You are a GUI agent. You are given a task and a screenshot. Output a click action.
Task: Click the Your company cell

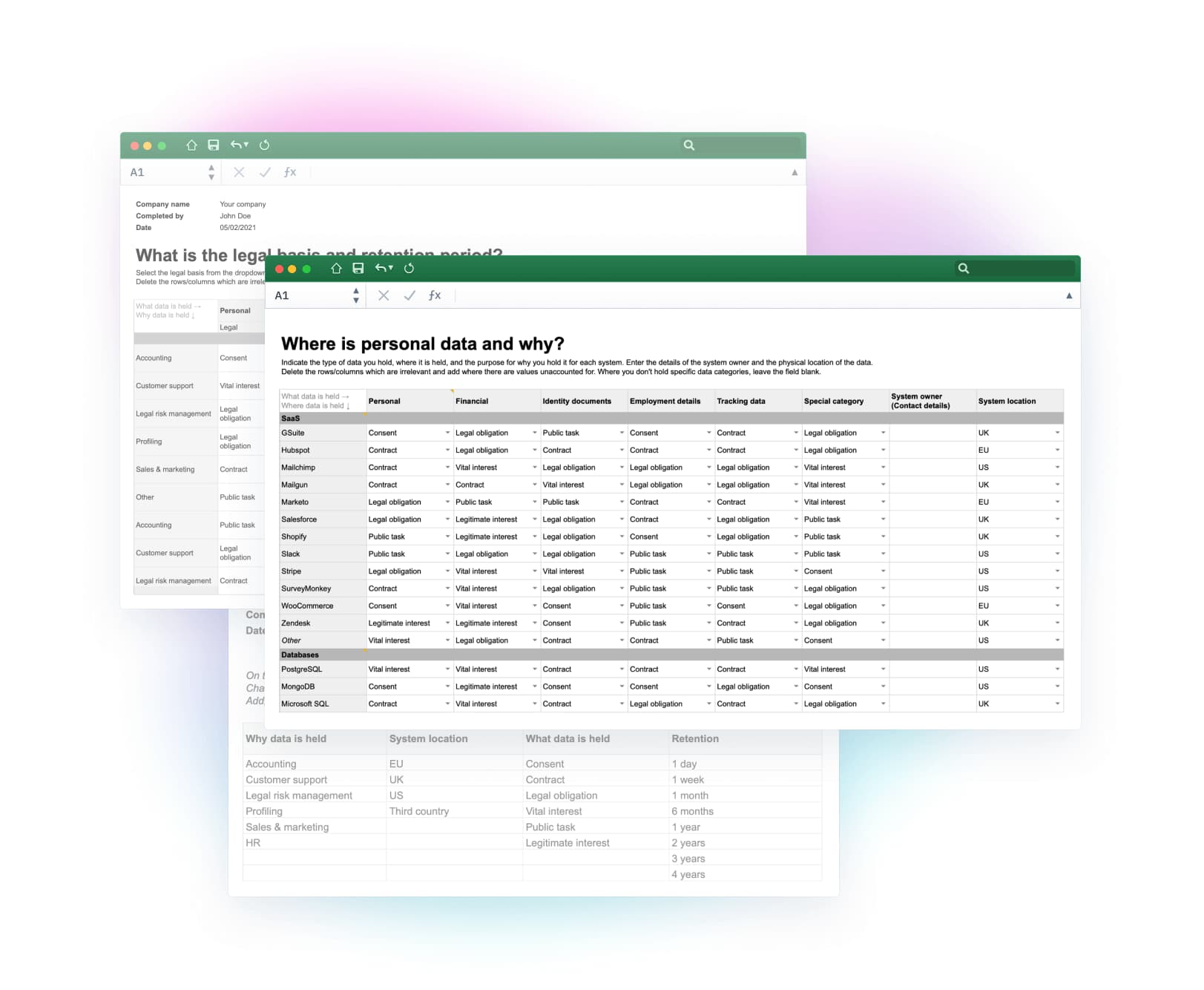click(x=243, y=204)
